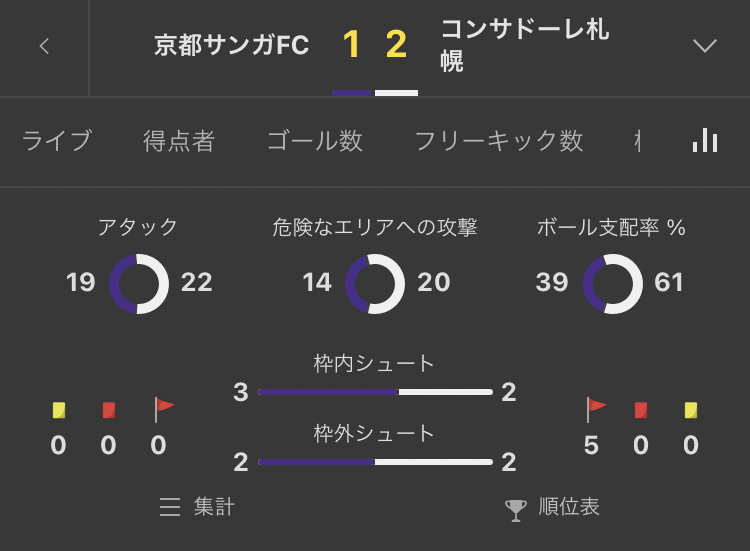
Task: Click the ボール支配率 donut chart
Action: tap(612, 283)
